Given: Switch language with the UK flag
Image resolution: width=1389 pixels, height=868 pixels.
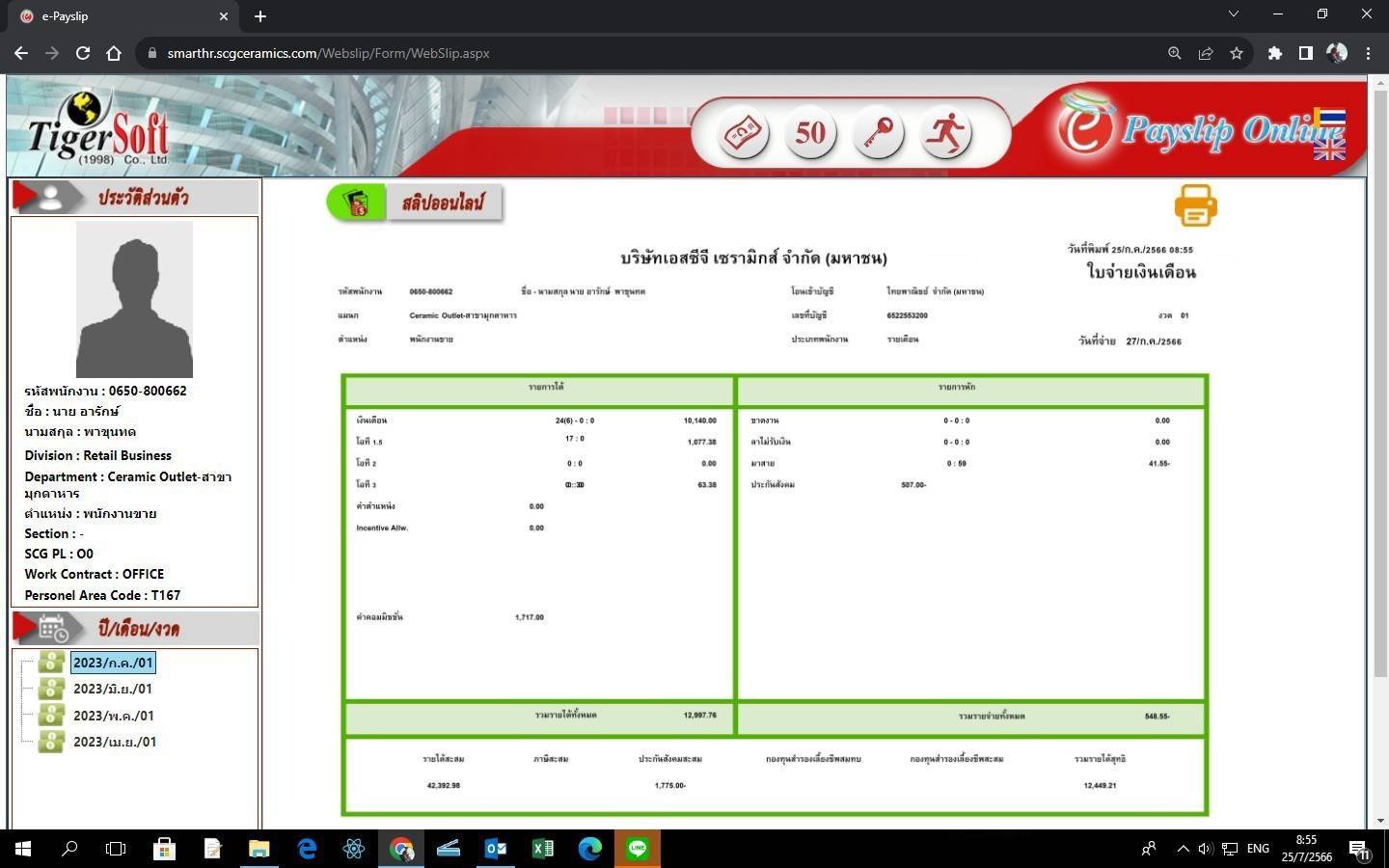Looking at the screenshot, I should (x=1329, y=149).
